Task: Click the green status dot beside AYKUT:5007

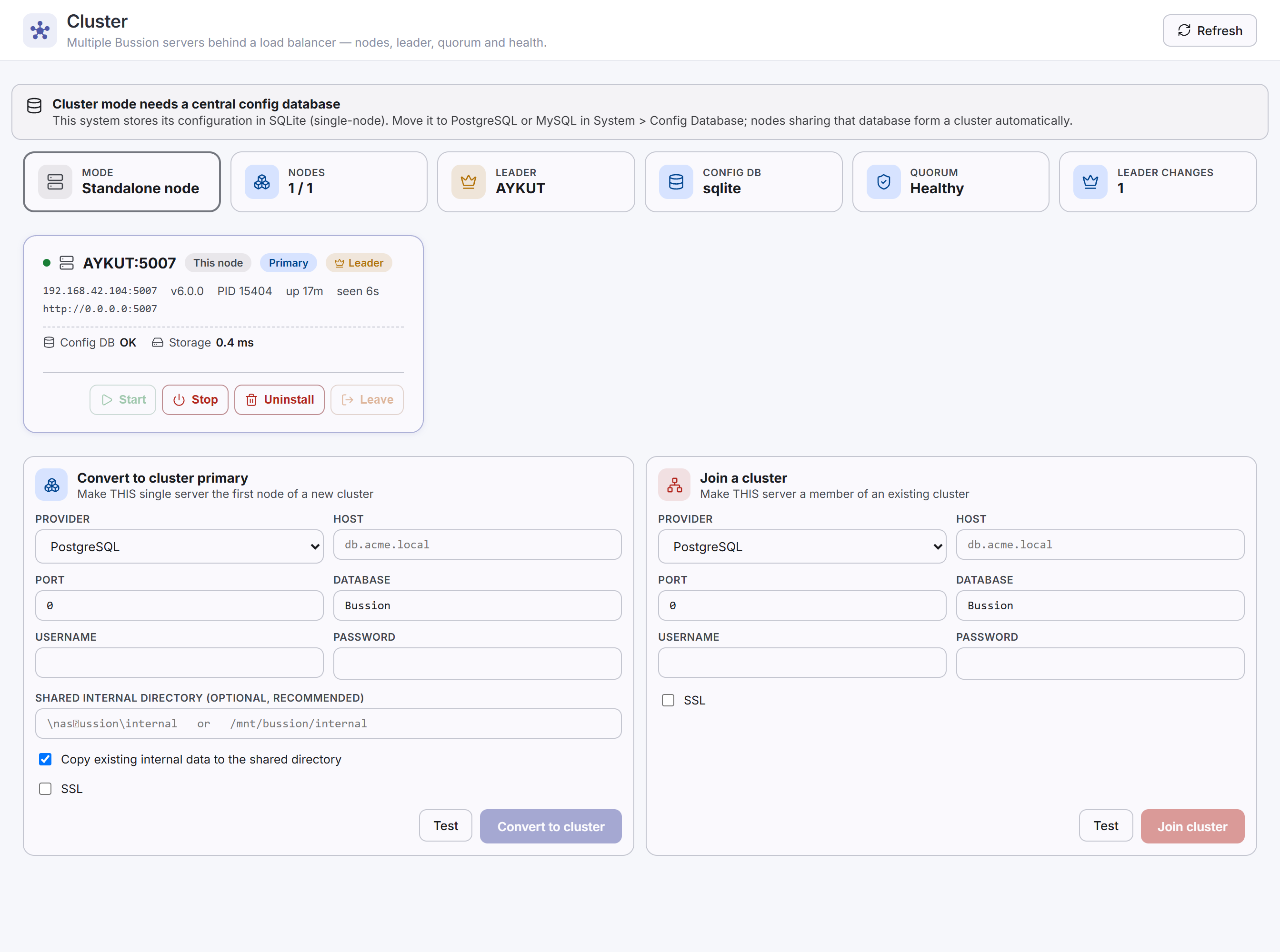Action: pyautogui.click(x=47, y=263)
